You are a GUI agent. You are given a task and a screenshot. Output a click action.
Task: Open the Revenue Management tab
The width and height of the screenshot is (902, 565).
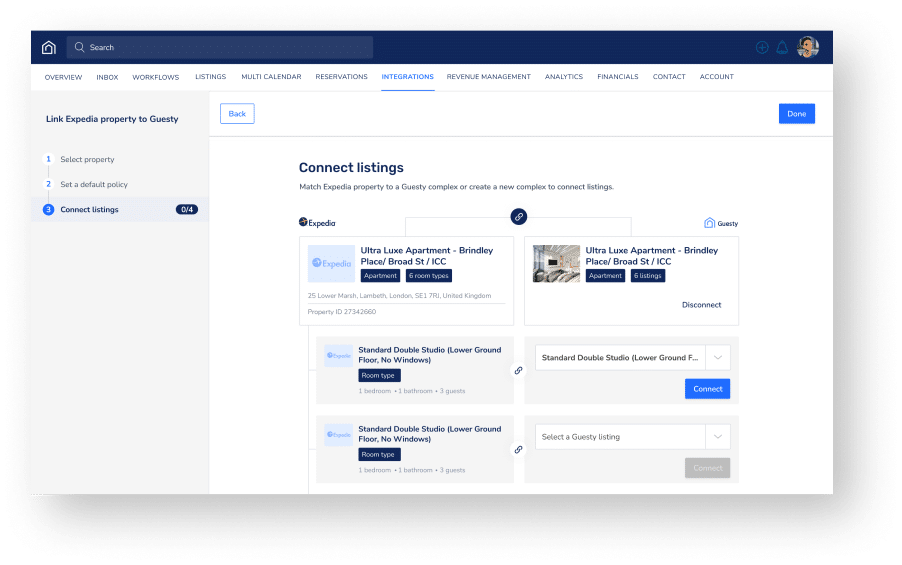pyautogui.click(x=488, y=77)
